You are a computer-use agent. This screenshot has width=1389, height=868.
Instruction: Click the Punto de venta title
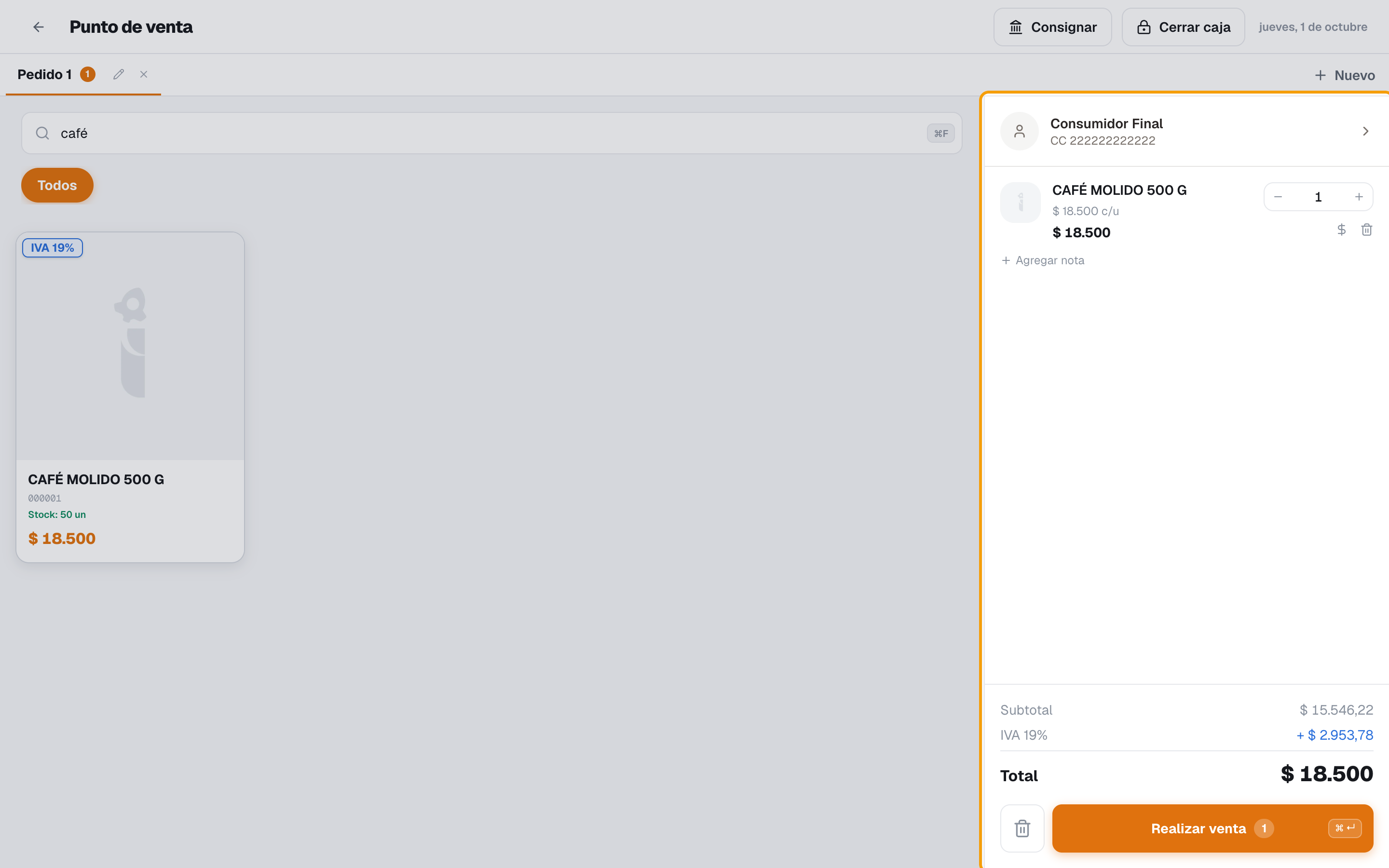pos(131,27)
